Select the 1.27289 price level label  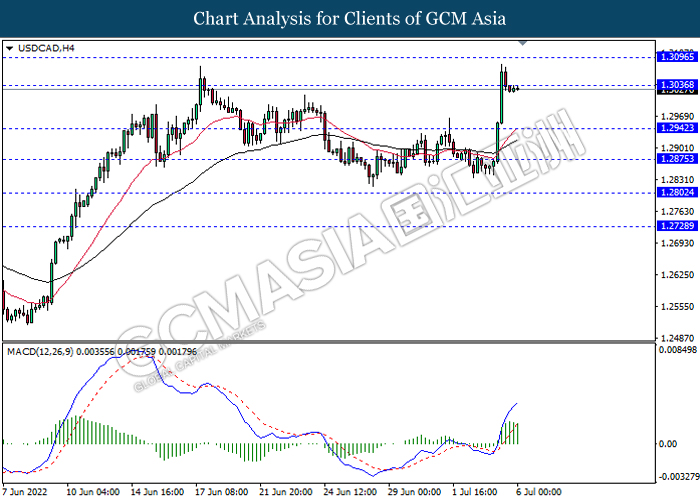click(677, 226)
